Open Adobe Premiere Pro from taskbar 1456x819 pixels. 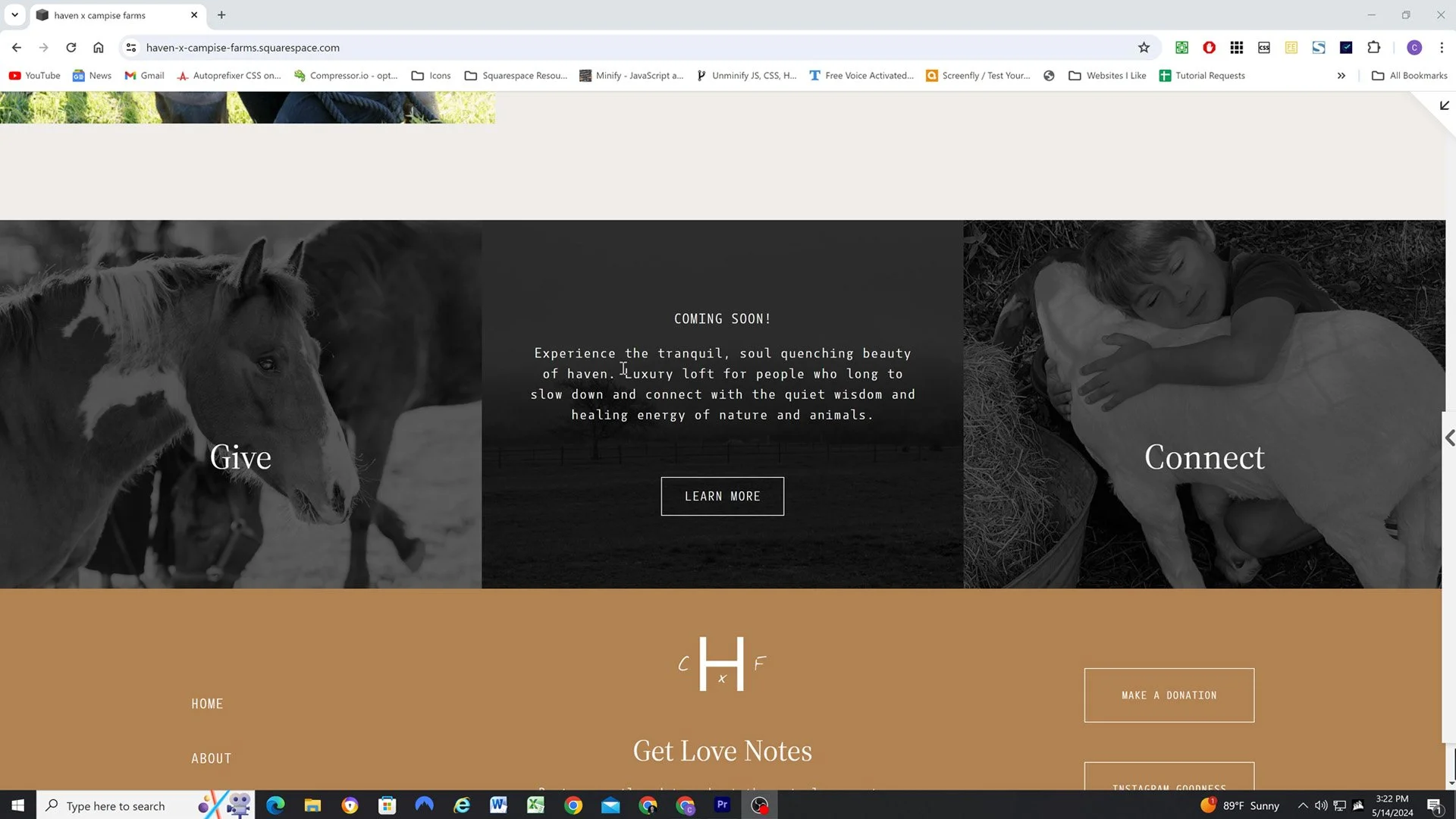[722, 805]
